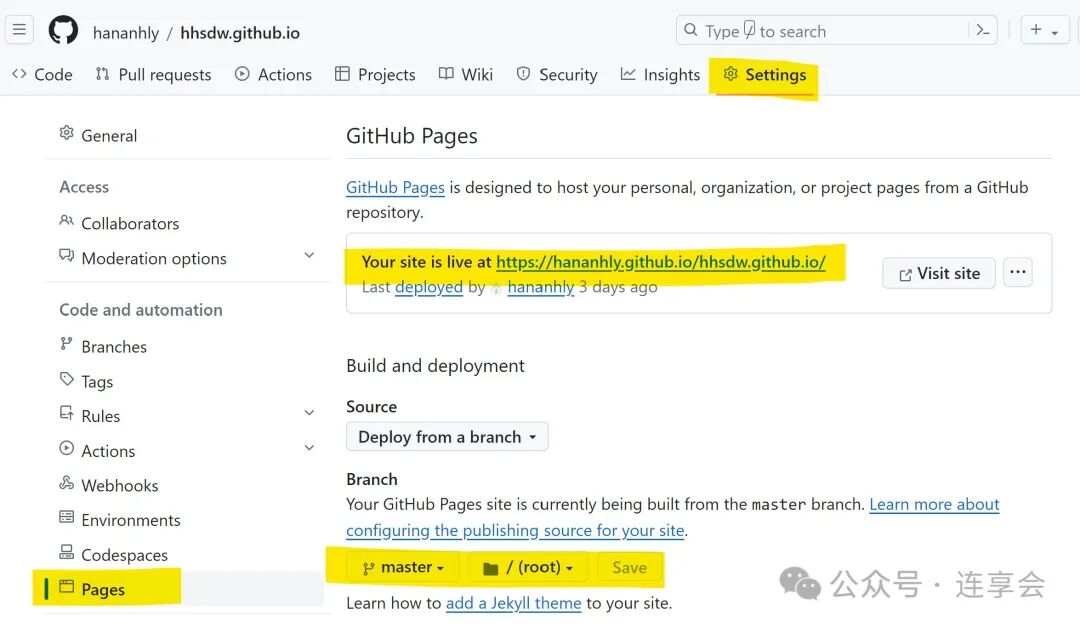Image resolution: width=1080 pixels, height=628 pixels.
Task: Click the rules icon beside Rules
Action: click(x=66, y=413)
